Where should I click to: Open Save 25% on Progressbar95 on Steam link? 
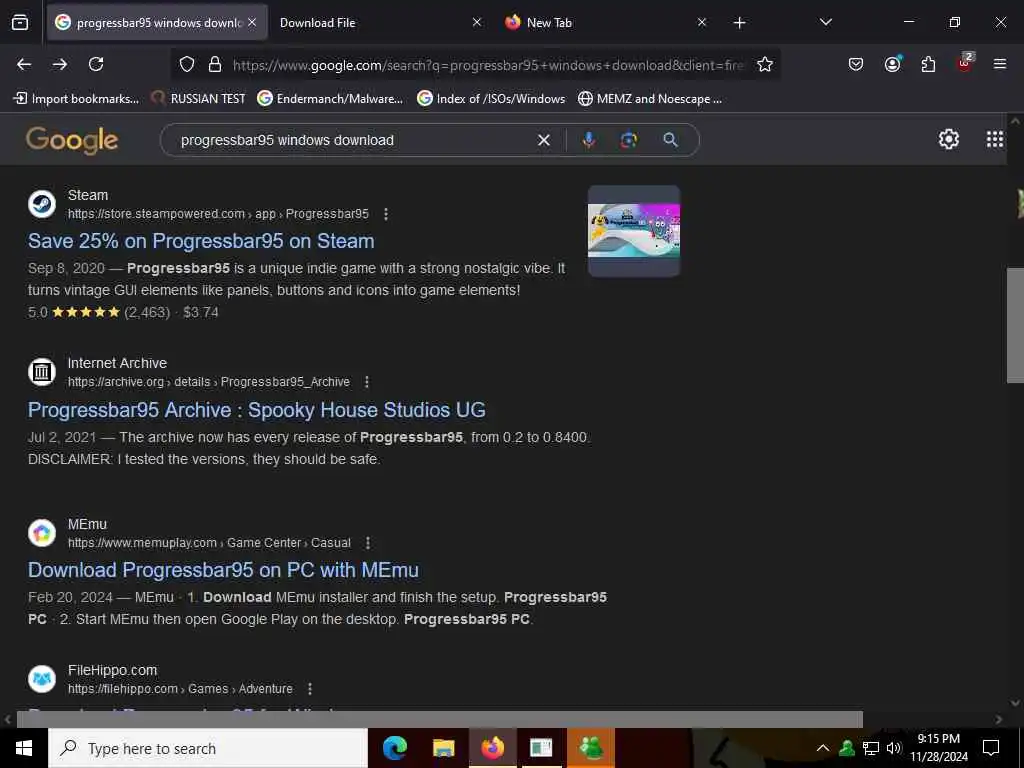pos(201,241)
